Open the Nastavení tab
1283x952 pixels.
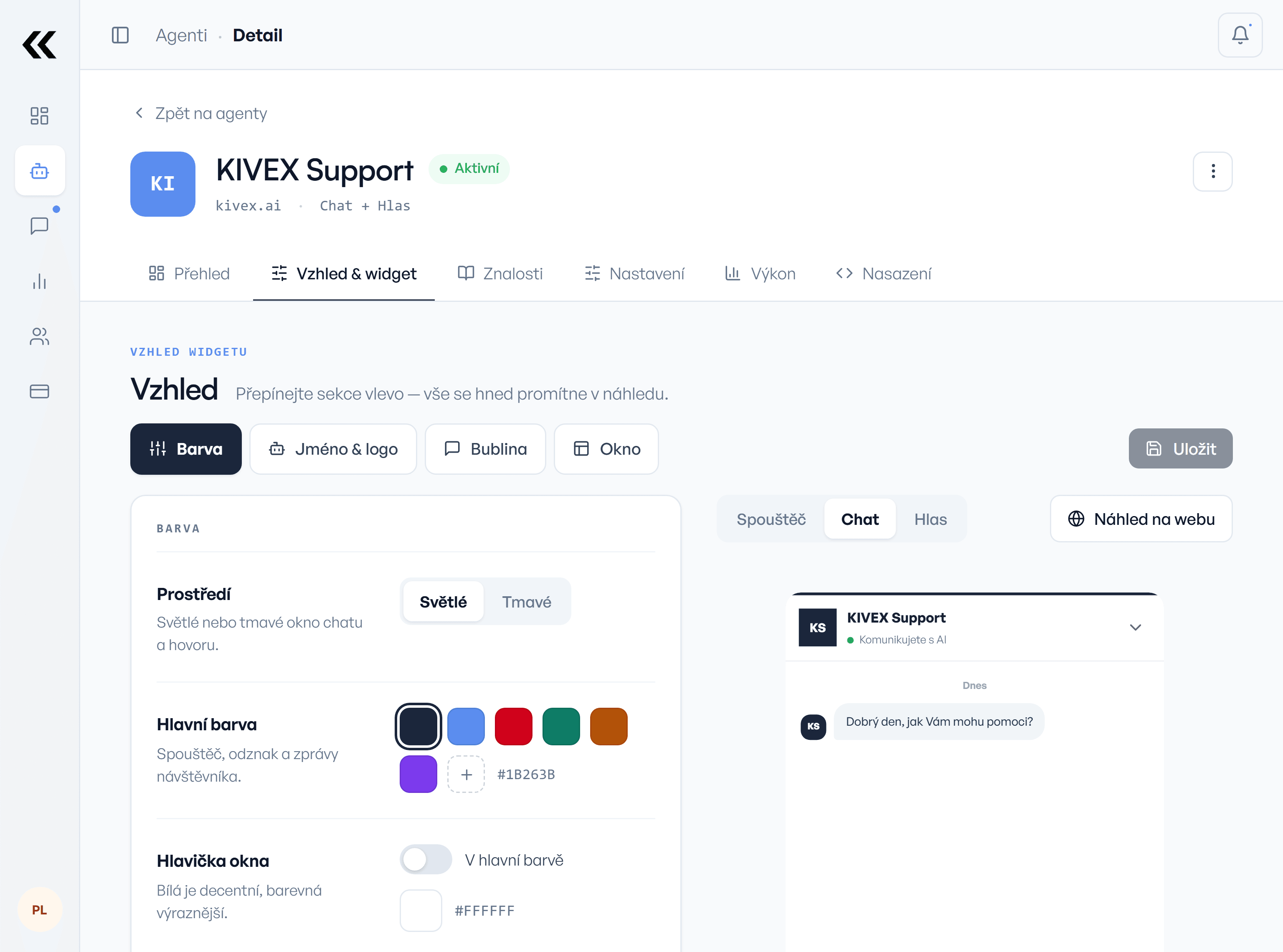tap(634, 273)
